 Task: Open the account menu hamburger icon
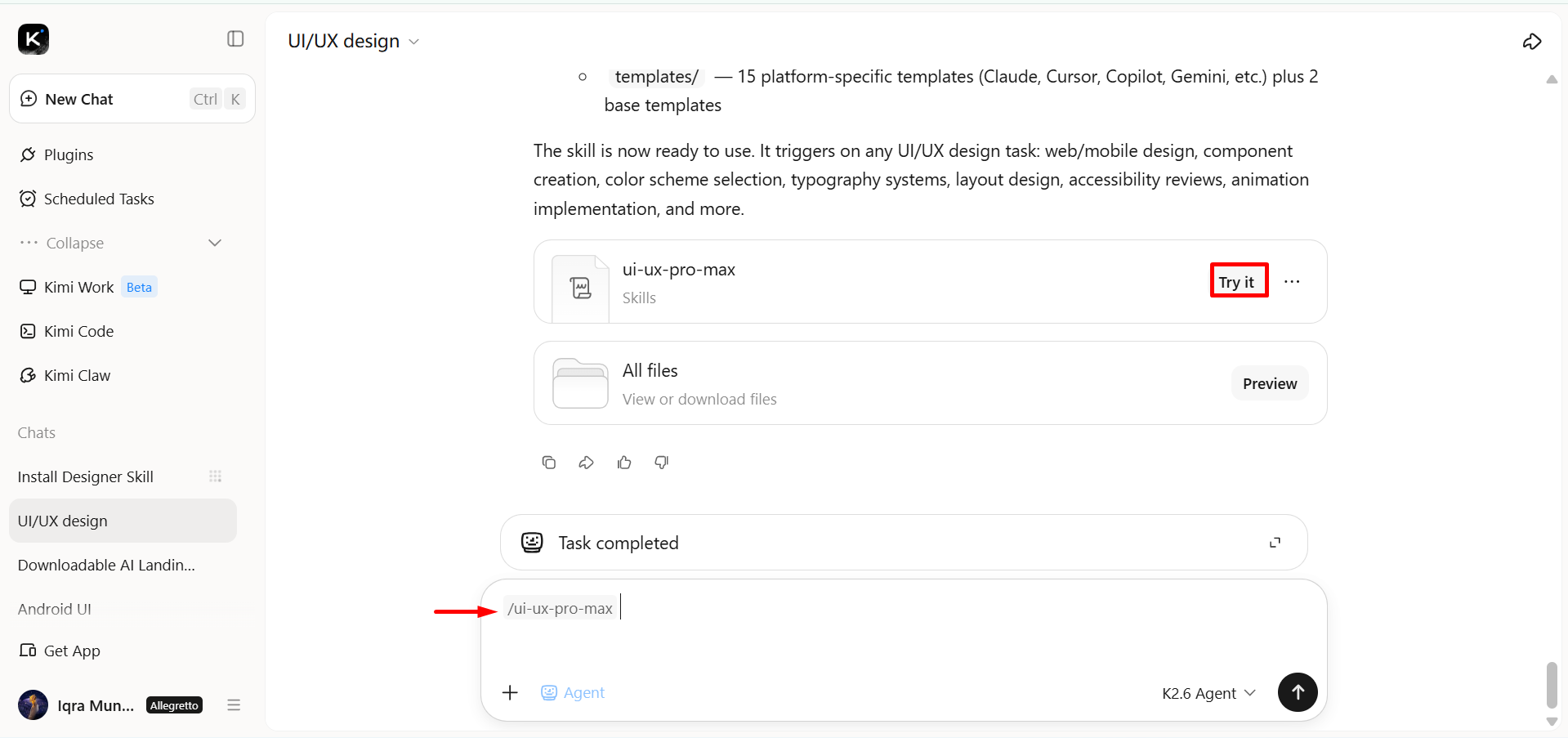[234, 704]
